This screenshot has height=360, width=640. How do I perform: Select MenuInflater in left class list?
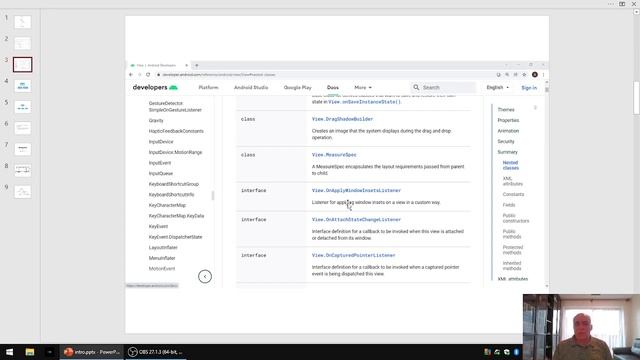(162, 258)
